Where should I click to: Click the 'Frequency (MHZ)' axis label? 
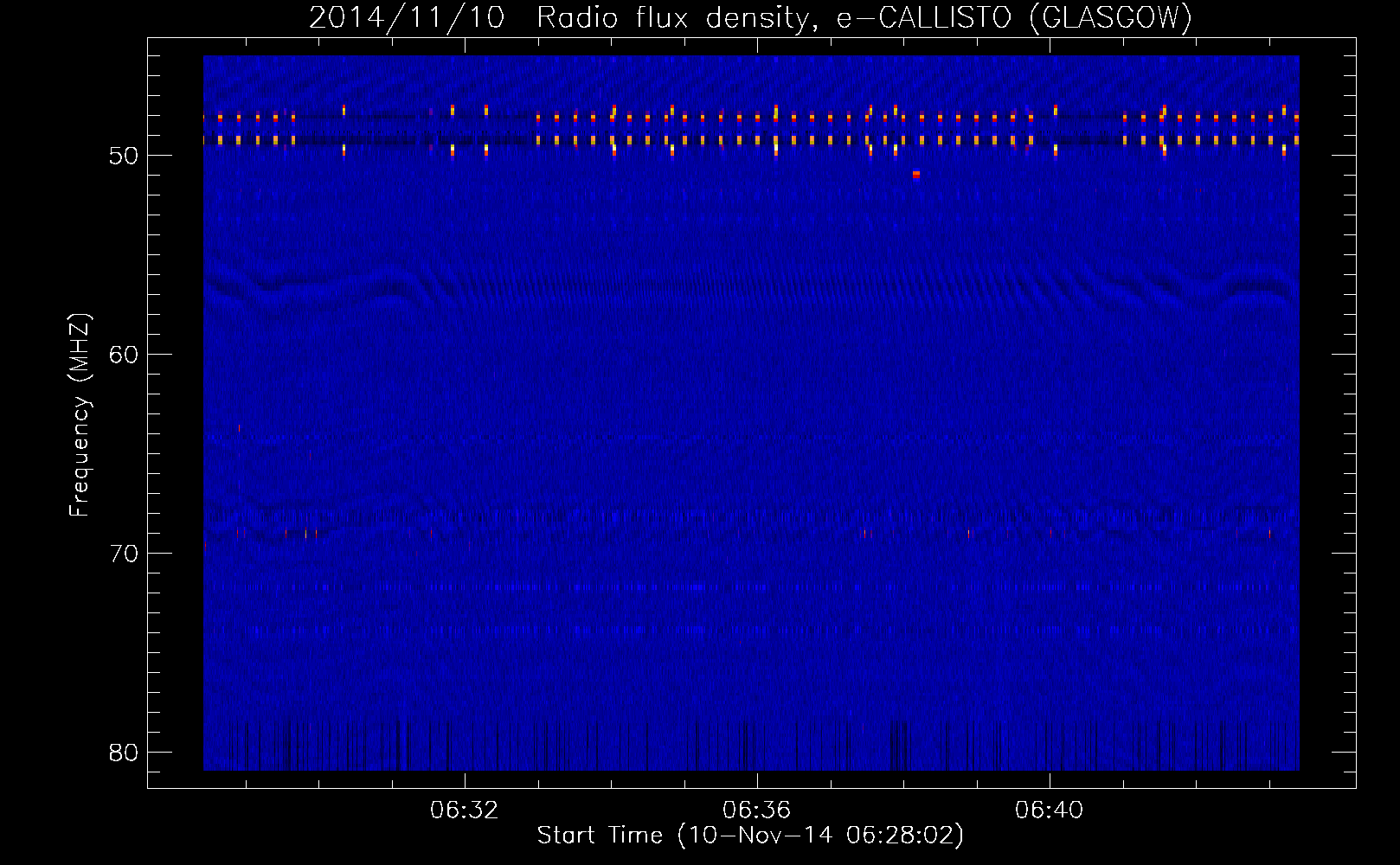[79, 415]
